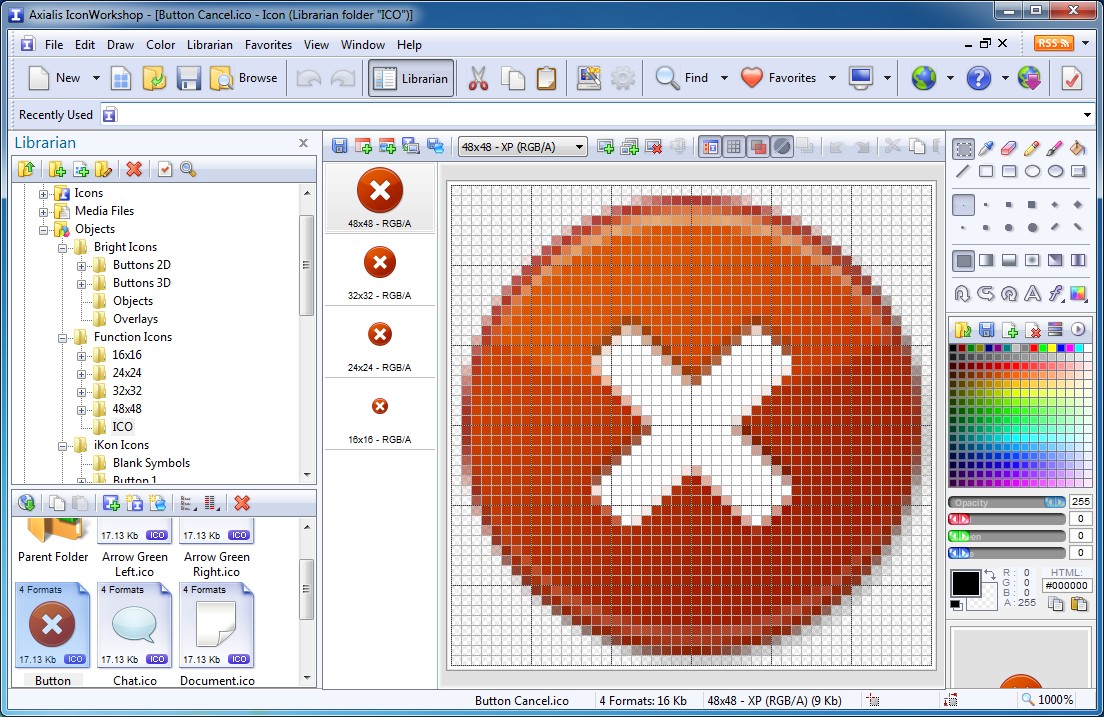Image resolution: width=1104 pixels, height=717 pixels.
Task: Toggle the Librarian panel button
Action: coord(411,78)
